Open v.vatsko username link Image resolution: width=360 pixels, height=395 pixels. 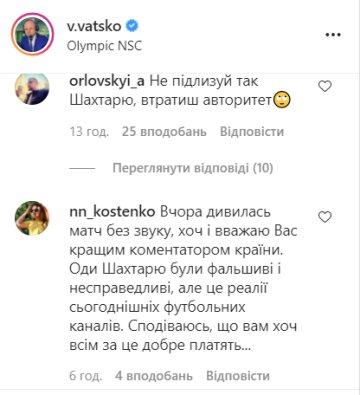click(94, 26)
